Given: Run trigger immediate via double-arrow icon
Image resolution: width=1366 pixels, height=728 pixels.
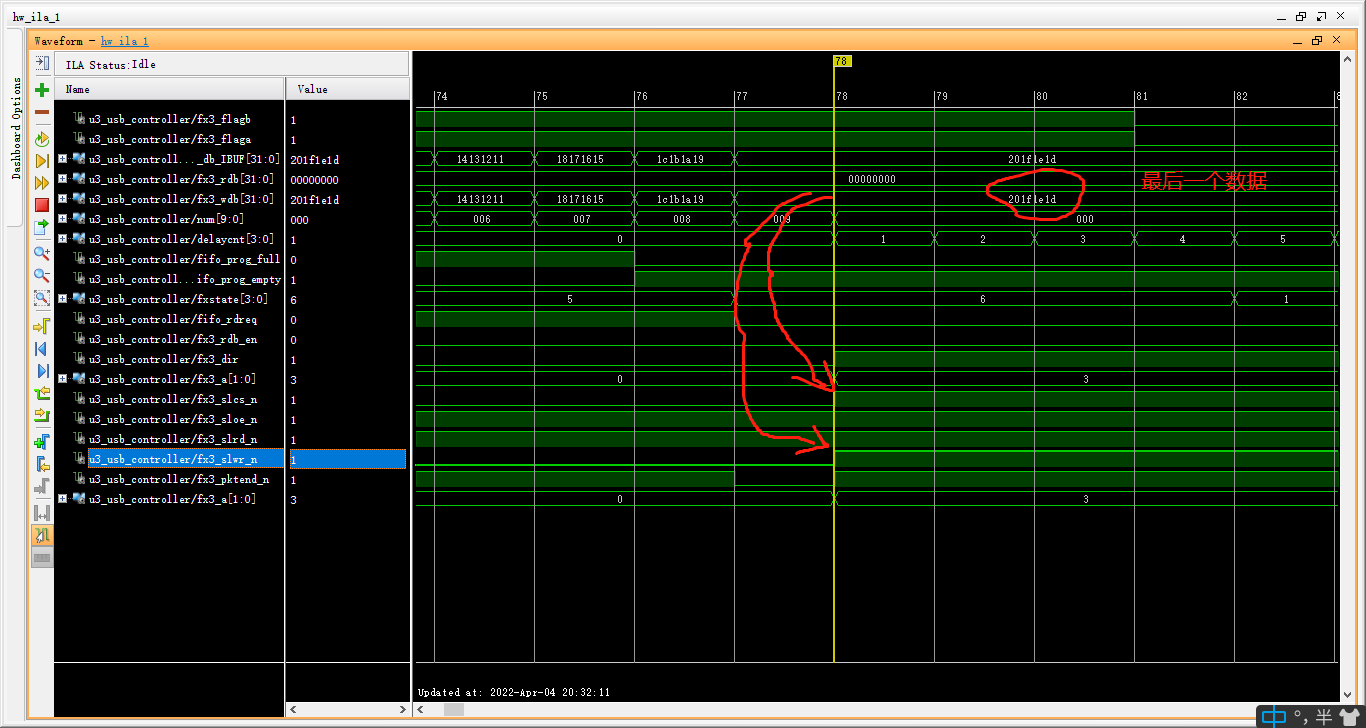Looking at the screenshot, I should pyautogui.click(x=42, y=183).
